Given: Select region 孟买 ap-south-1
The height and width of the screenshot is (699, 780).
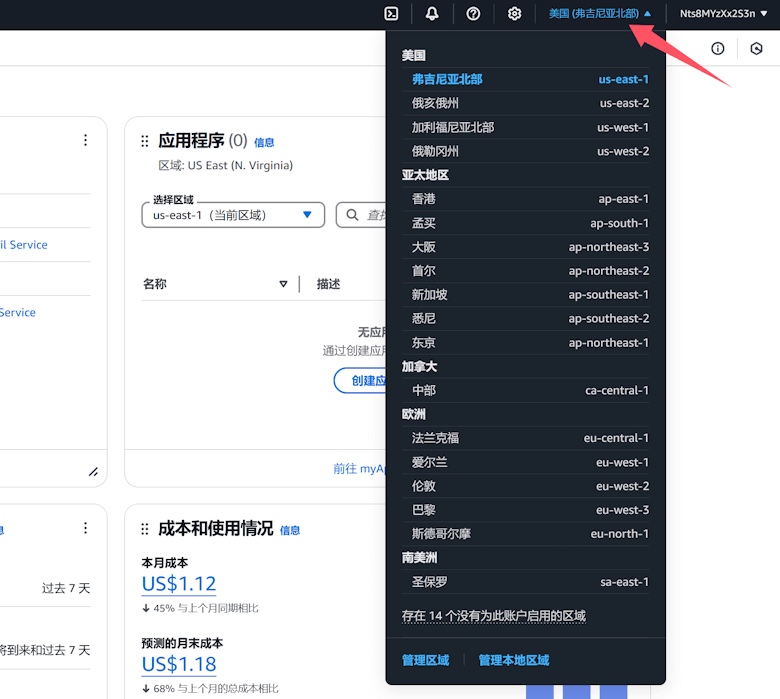Looking at the screenshot, I should (525, 223).
